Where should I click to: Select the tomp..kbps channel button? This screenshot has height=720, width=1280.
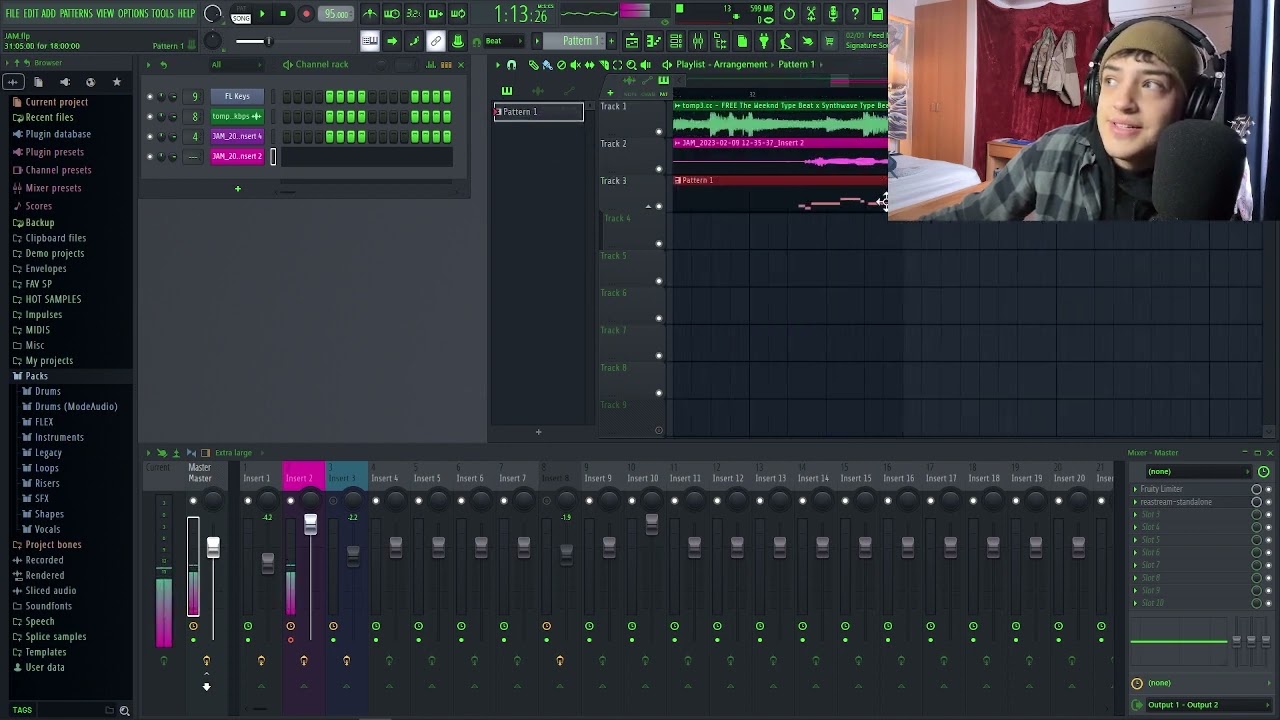pos(237,116)
